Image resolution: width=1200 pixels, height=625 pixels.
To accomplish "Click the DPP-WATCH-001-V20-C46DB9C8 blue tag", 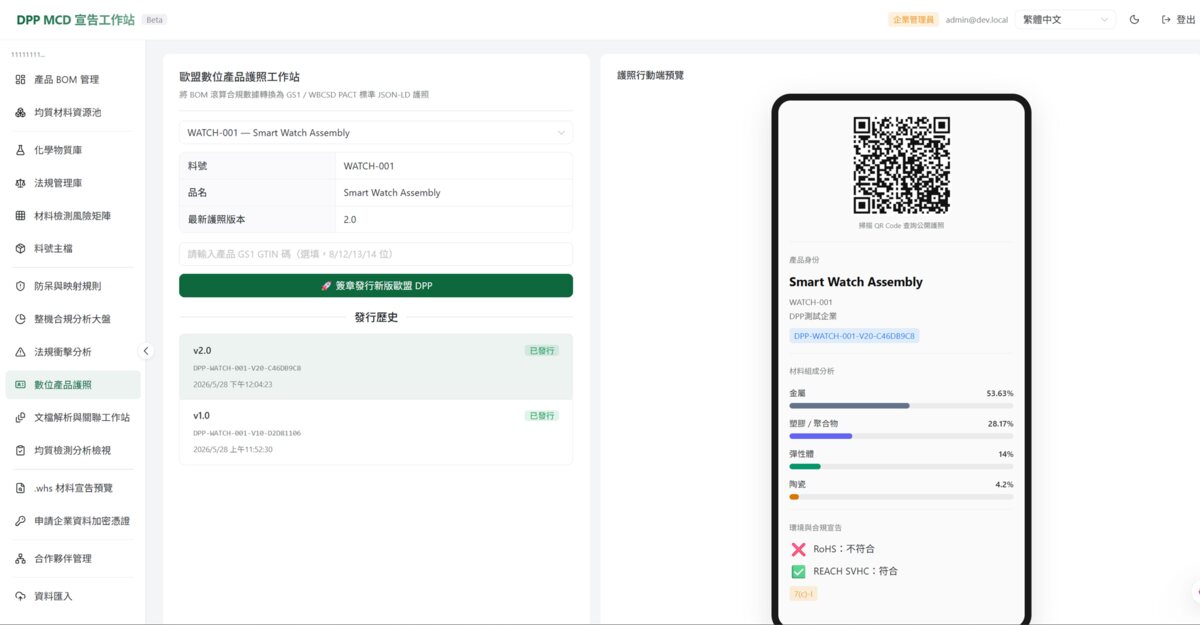I will pos(854,336).
